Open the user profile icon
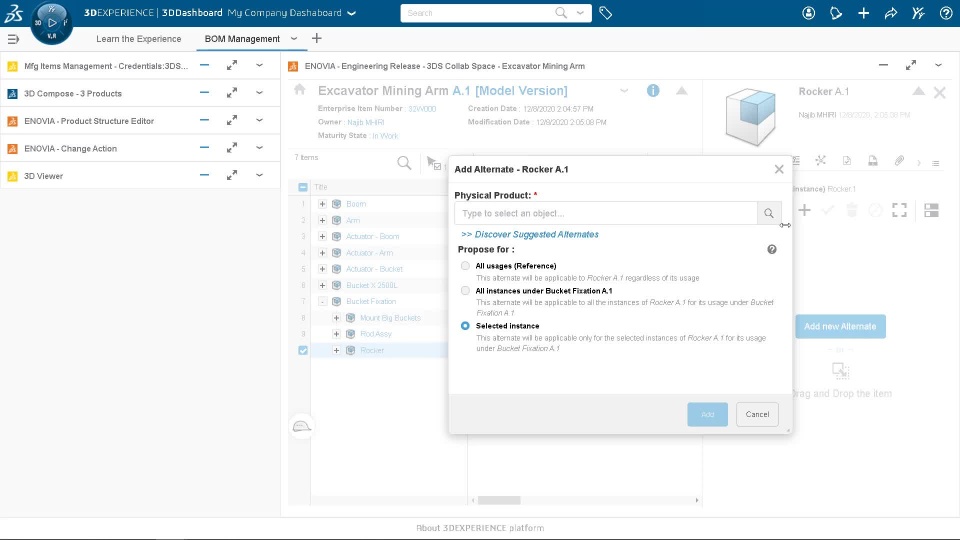 (x=808, y=13)
